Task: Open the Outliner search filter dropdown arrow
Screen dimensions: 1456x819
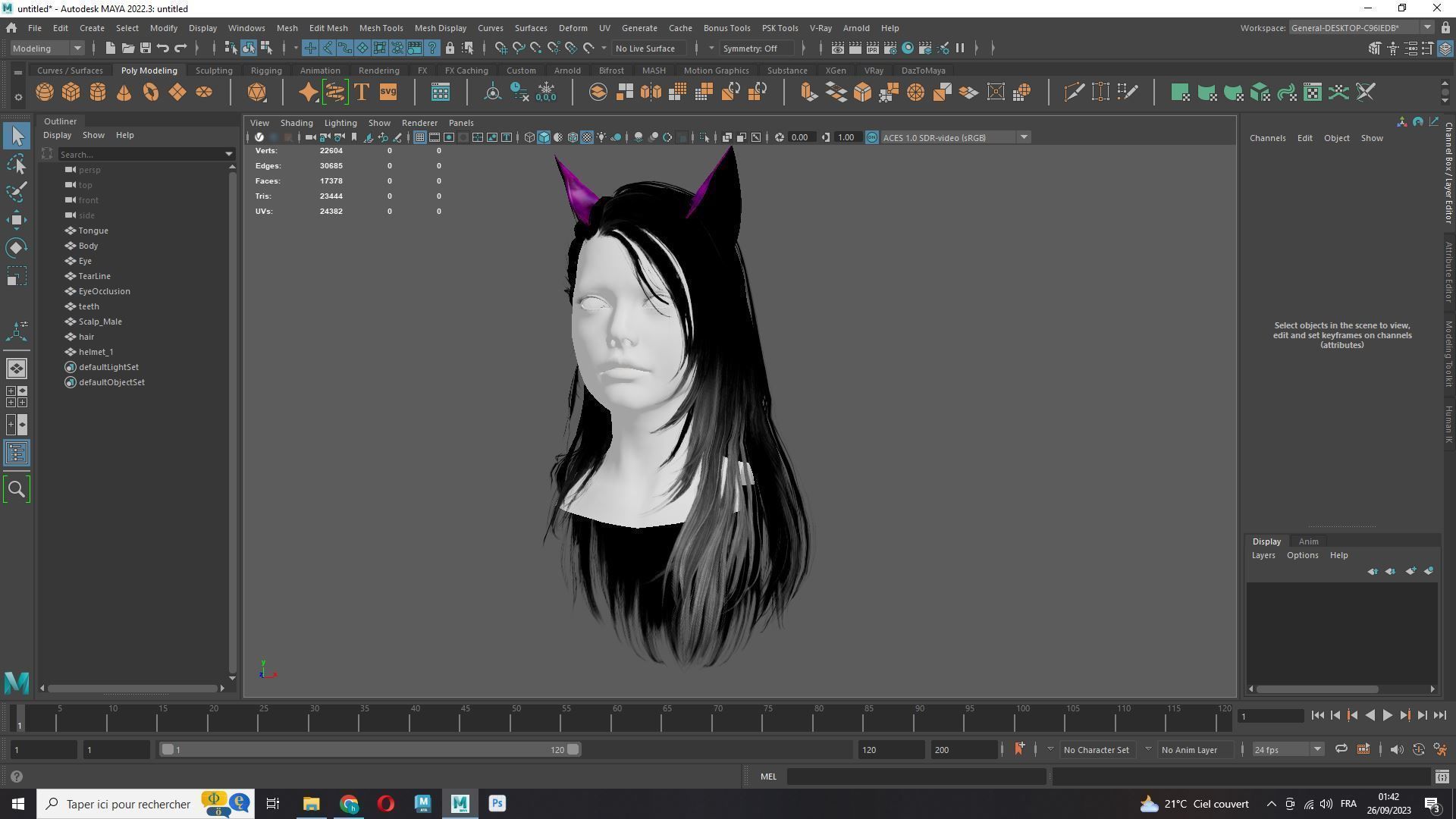Action: [228, 154]
